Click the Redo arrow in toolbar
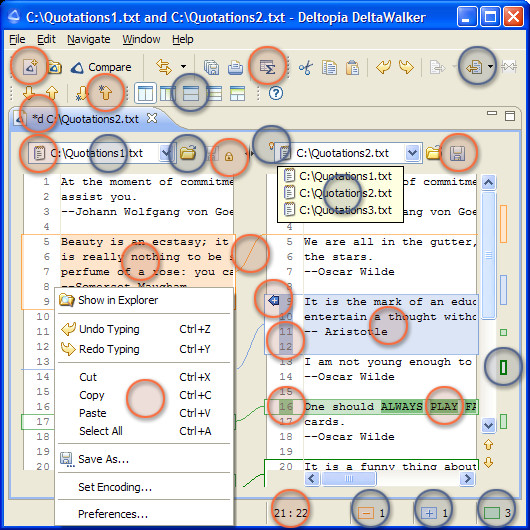Screen dimensions: 530x530 point(406,67)
